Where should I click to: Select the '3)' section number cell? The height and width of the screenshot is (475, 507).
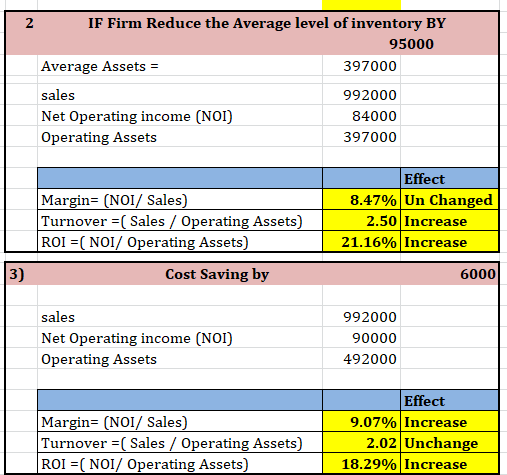(17, 275)
